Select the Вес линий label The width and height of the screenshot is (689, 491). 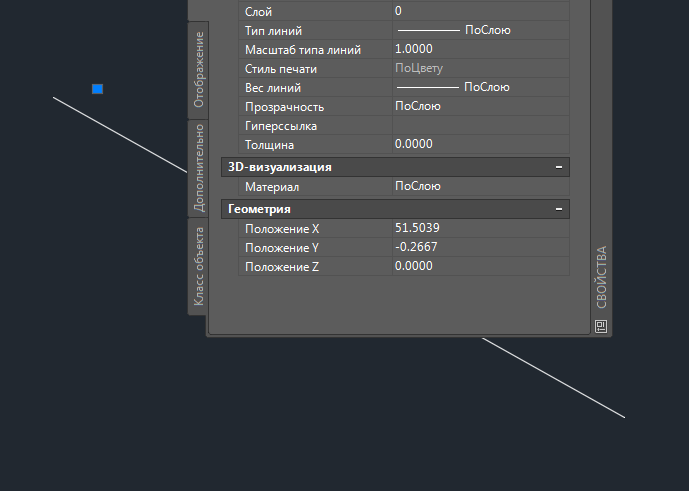(273, 88)
